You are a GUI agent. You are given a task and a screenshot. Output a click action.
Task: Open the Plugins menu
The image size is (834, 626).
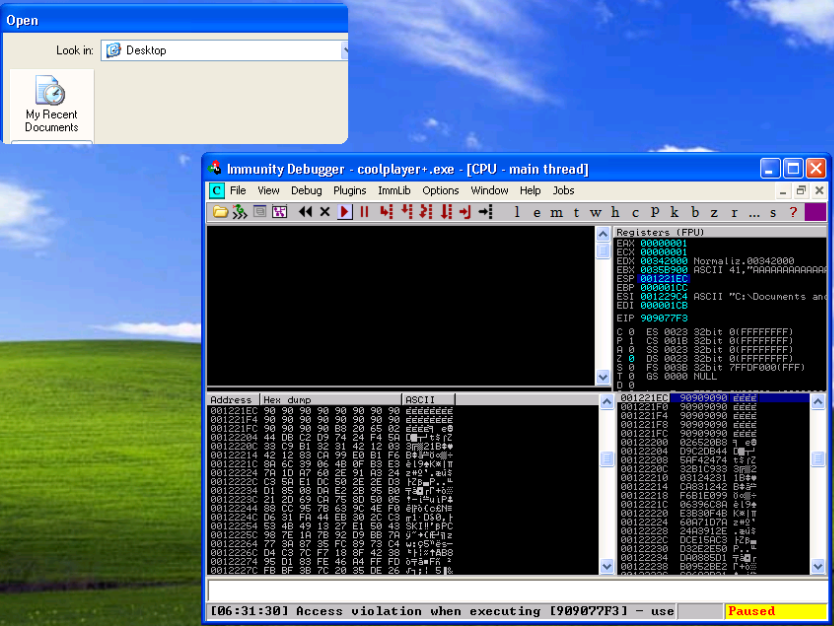coord(349,190)
